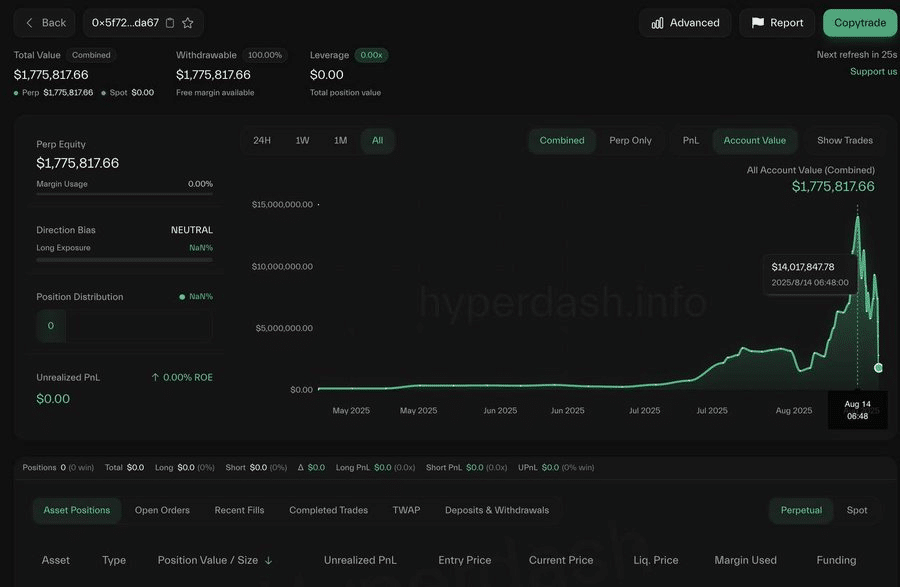Enable Show Trades on the chart
The height and width of the screenshot is (587, 900).
[x=844, y=141]
